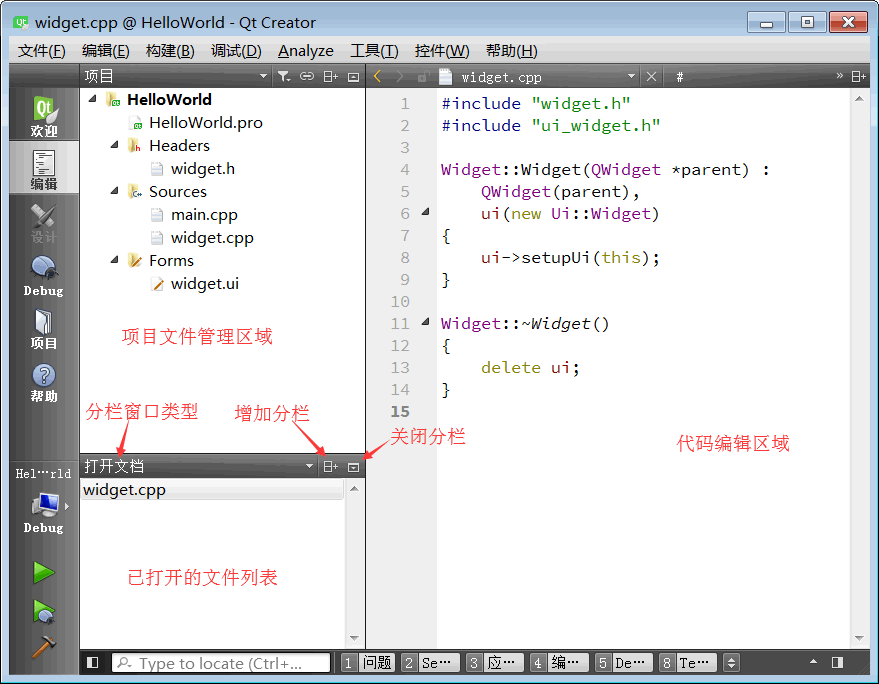The width and height of the screenshot is (879, 684).
Task: Open the 5 Debugger console pane
Action: 624,663
